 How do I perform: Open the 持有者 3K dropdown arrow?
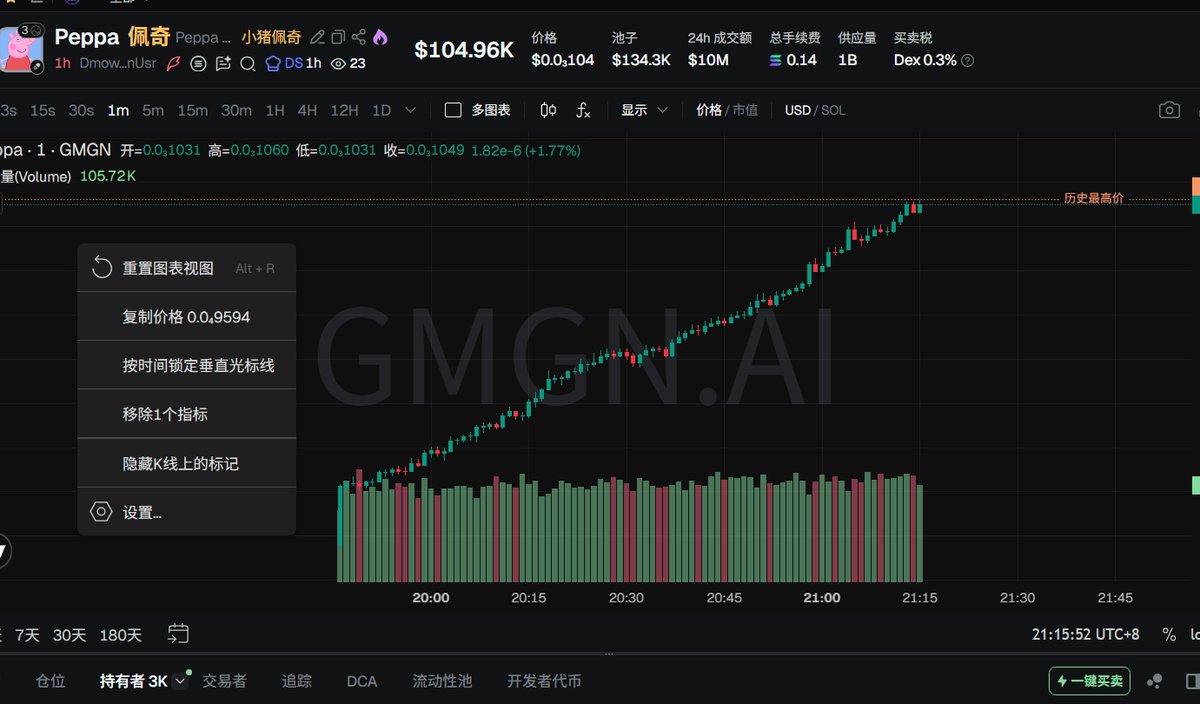180,680
